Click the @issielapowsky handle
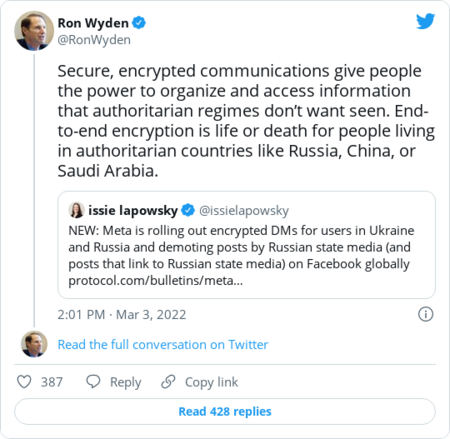450x439 pixels. [x=244, y=211]
